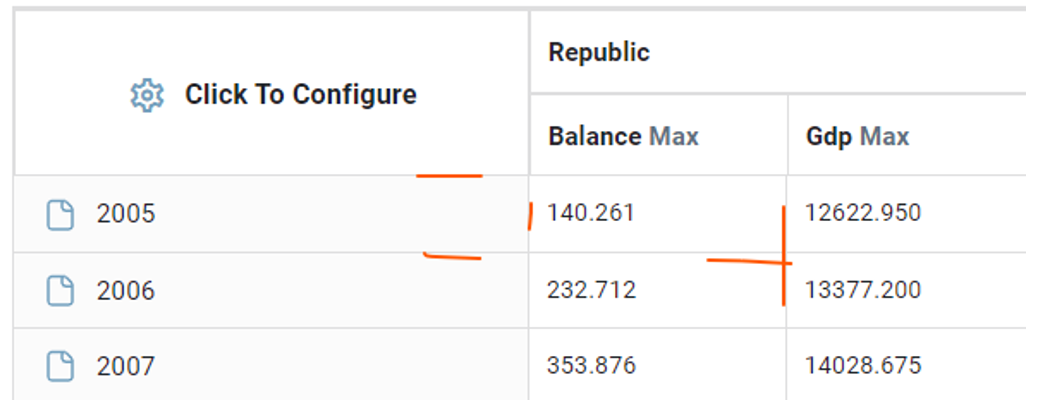Click the Max aggregation label next to Gdp
1047x407 pixels.
[x=885, y=136]
